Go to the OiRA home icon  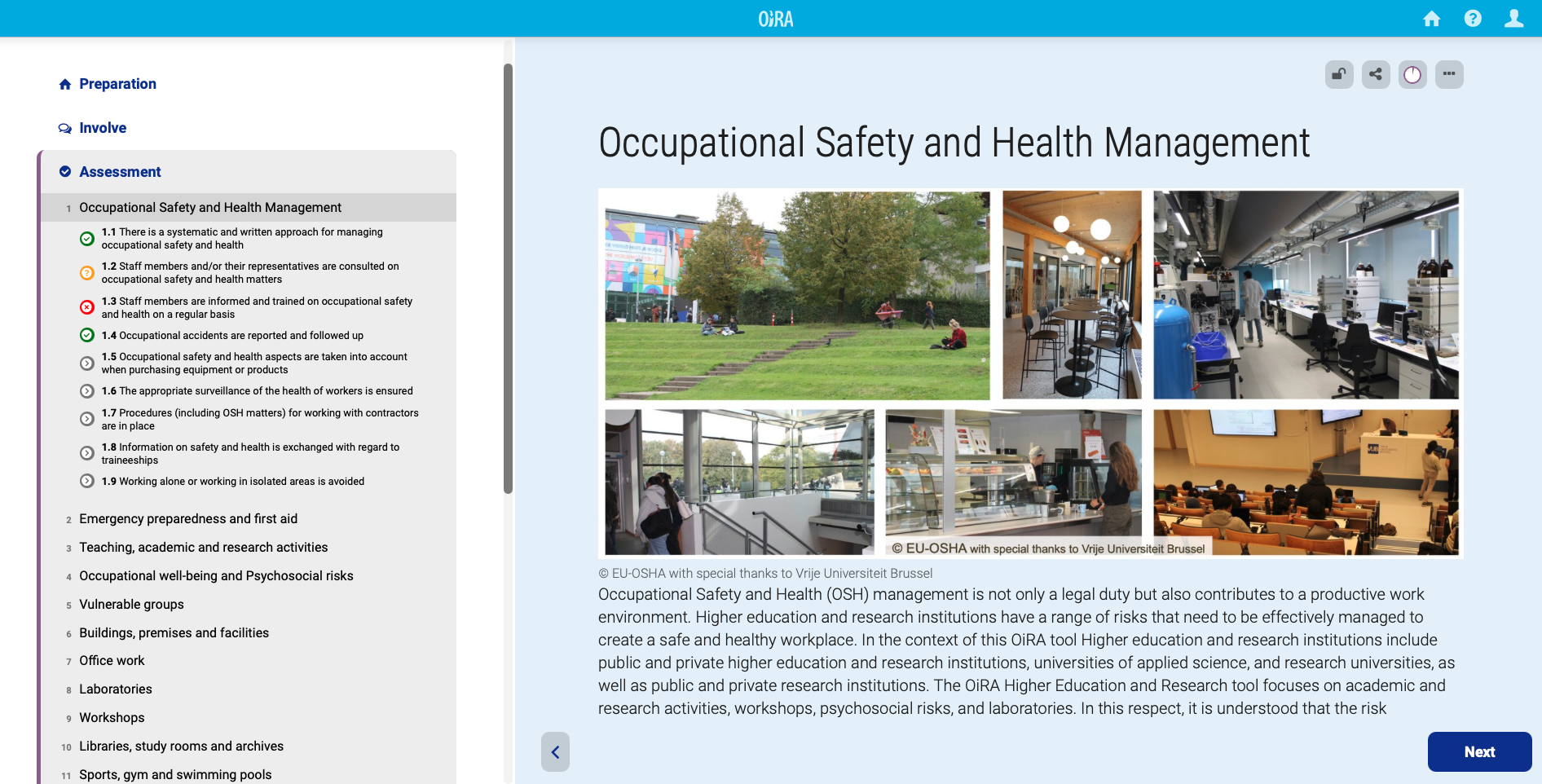(1431, 19)
